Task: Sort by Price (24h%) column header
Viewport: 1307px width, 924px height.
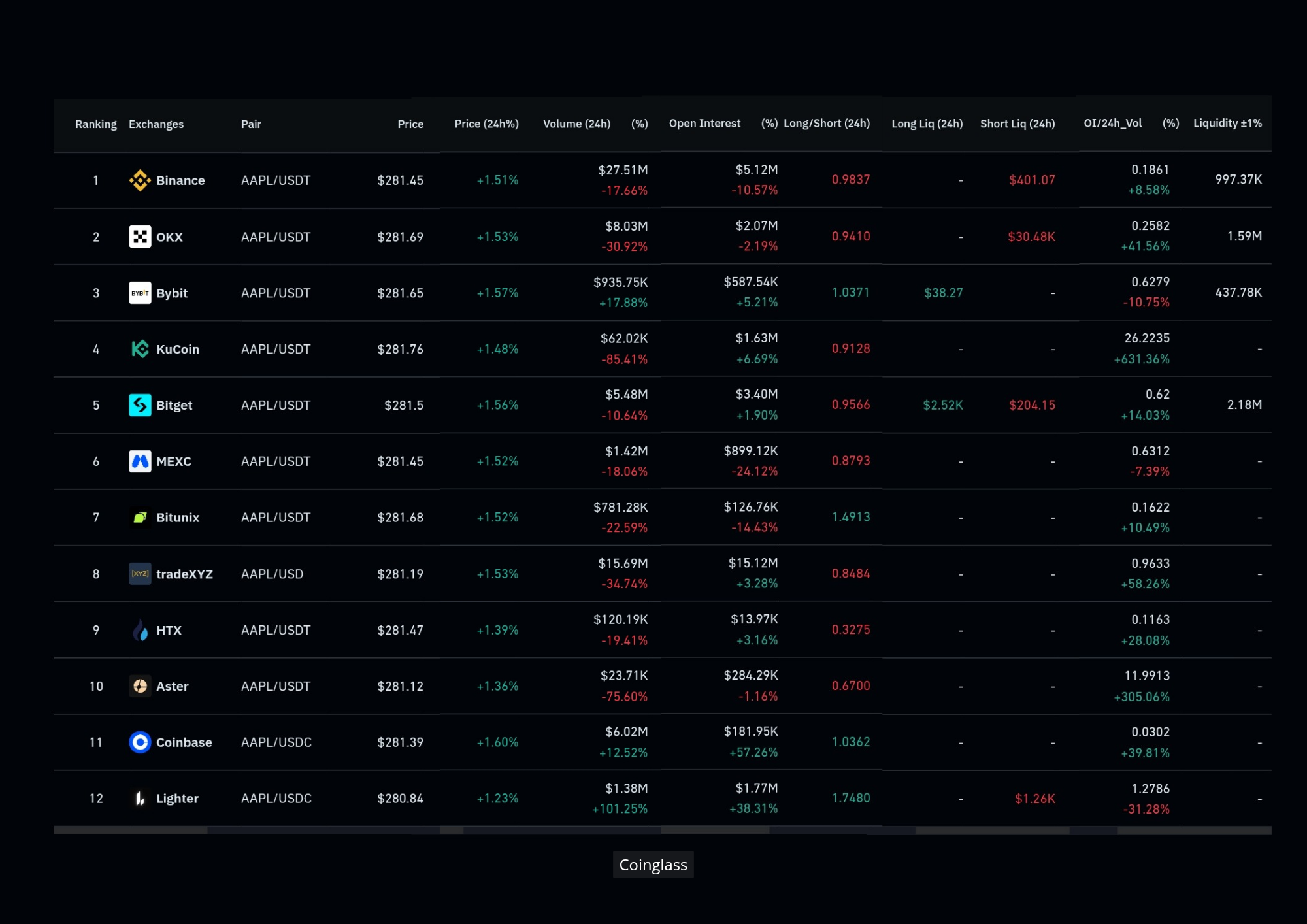Action: (x=486, y=124)
